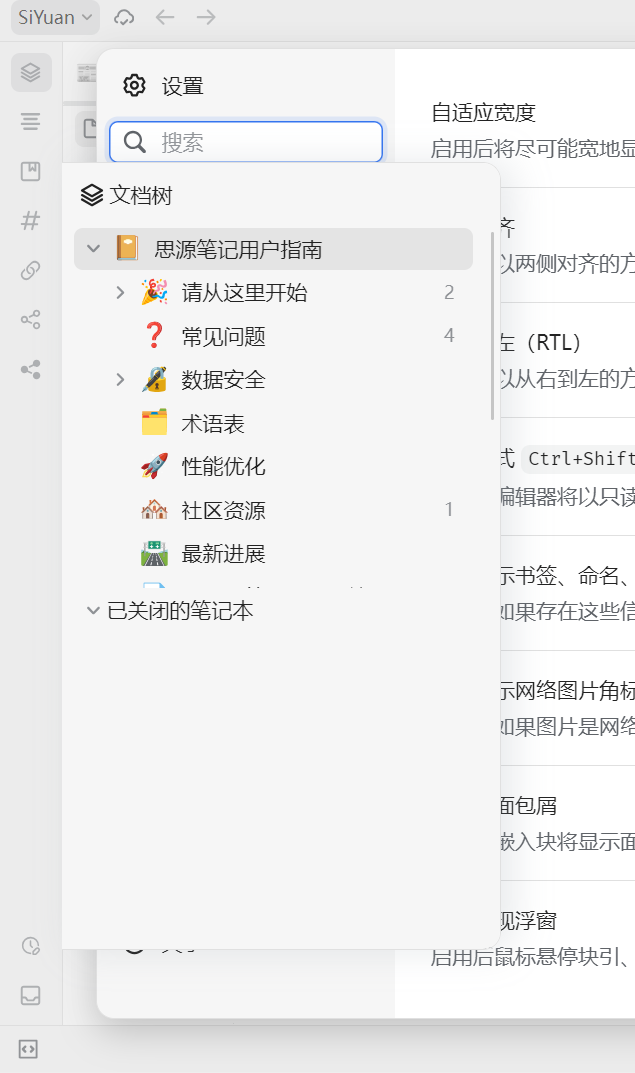Go forward with the right arrow
The image size is (635, 1073).
206,17
